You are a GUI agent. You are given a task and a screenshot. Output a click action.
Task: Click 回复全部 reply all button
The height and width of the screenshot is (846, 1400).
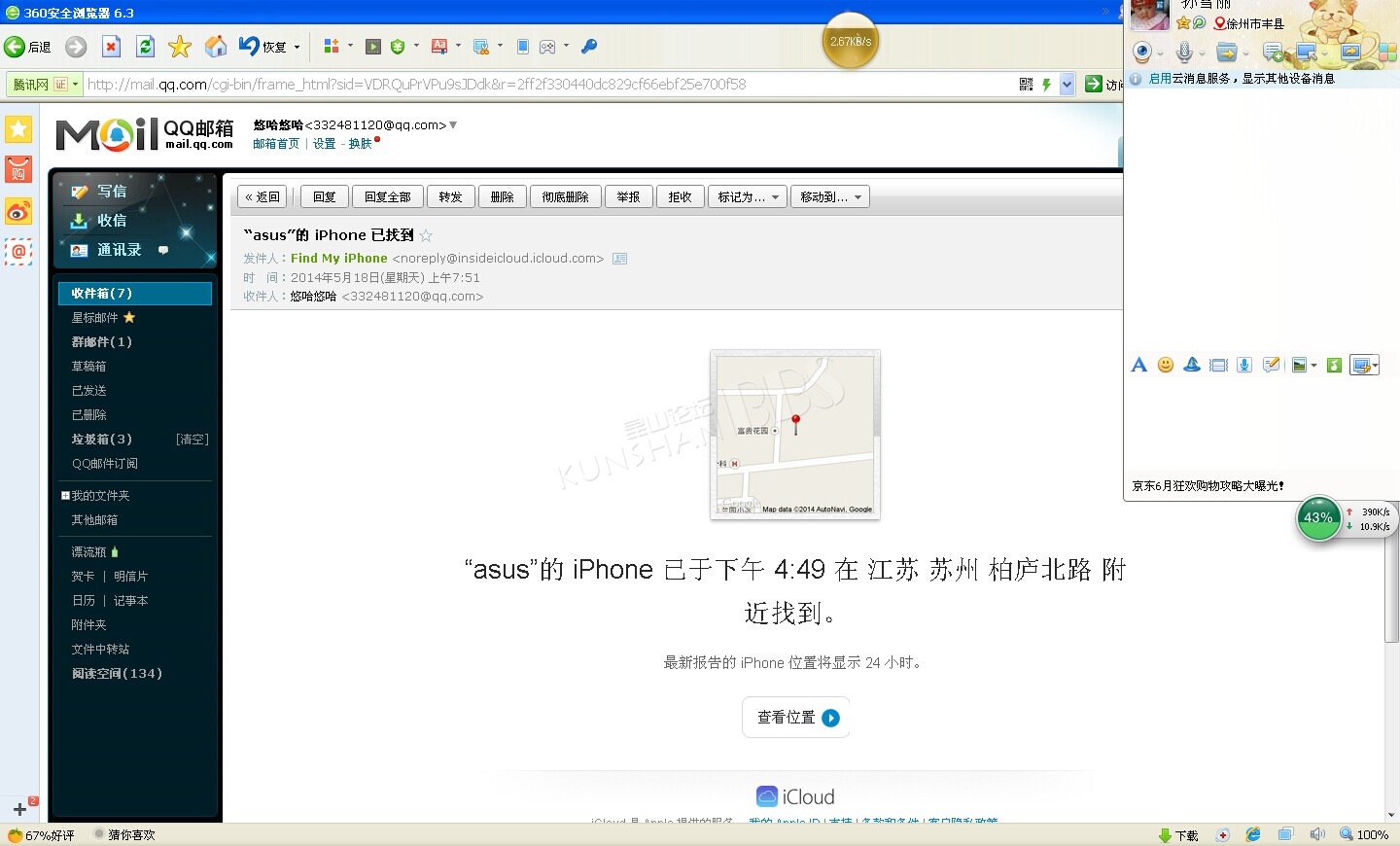click(x=388, y=196)
